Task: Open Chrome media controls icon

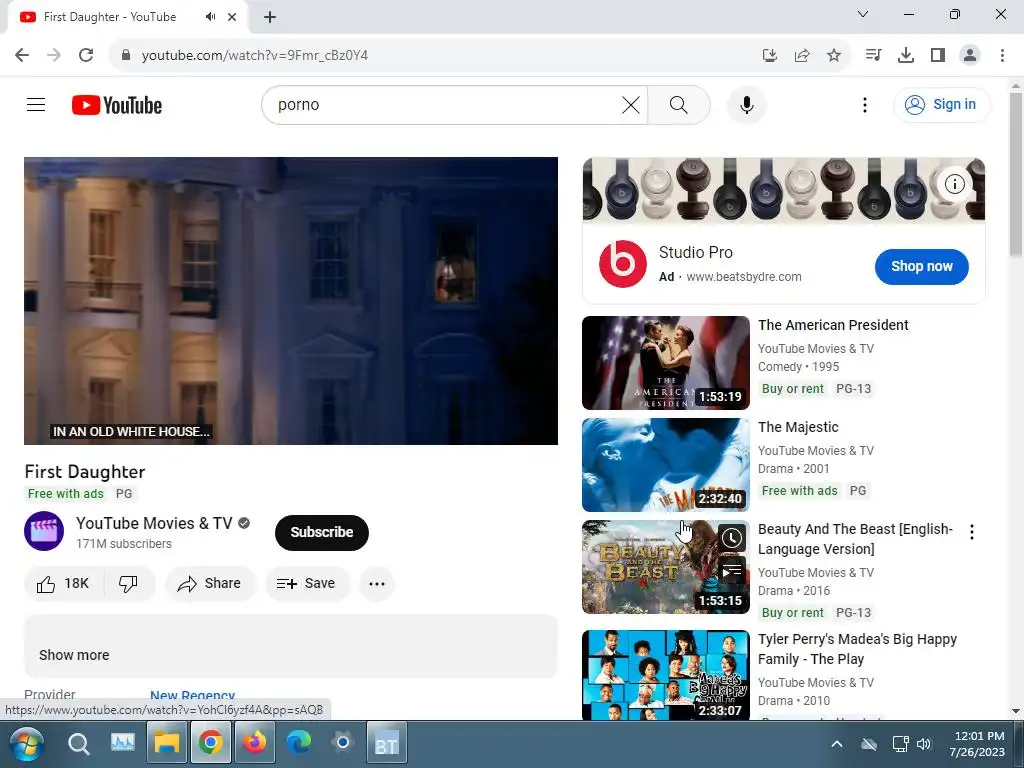Action: (x=873, y=56)
